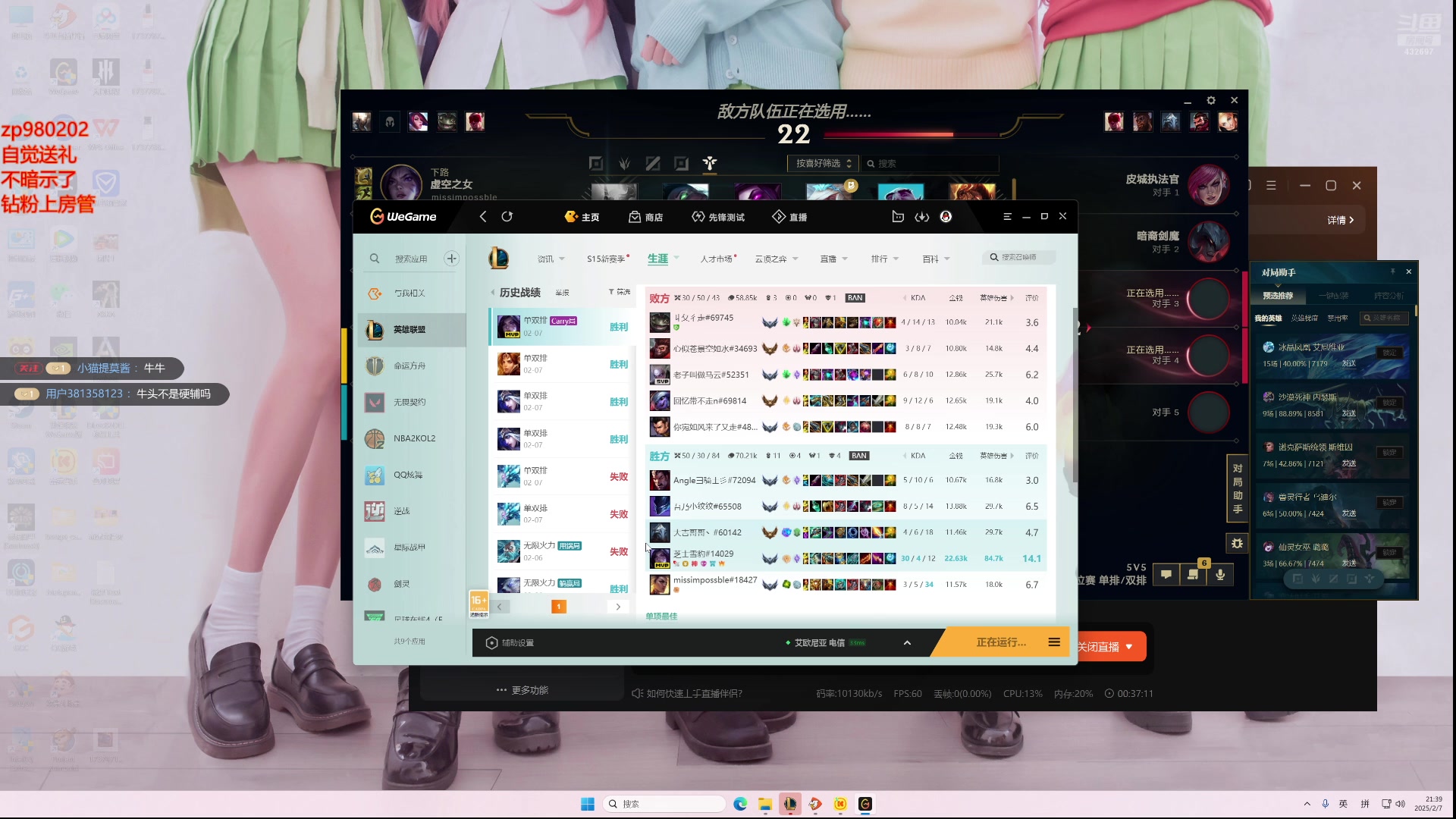The image size is (1456, 819).
Task: Pin the 对局助手 panel
Action: pos(1392,271)
